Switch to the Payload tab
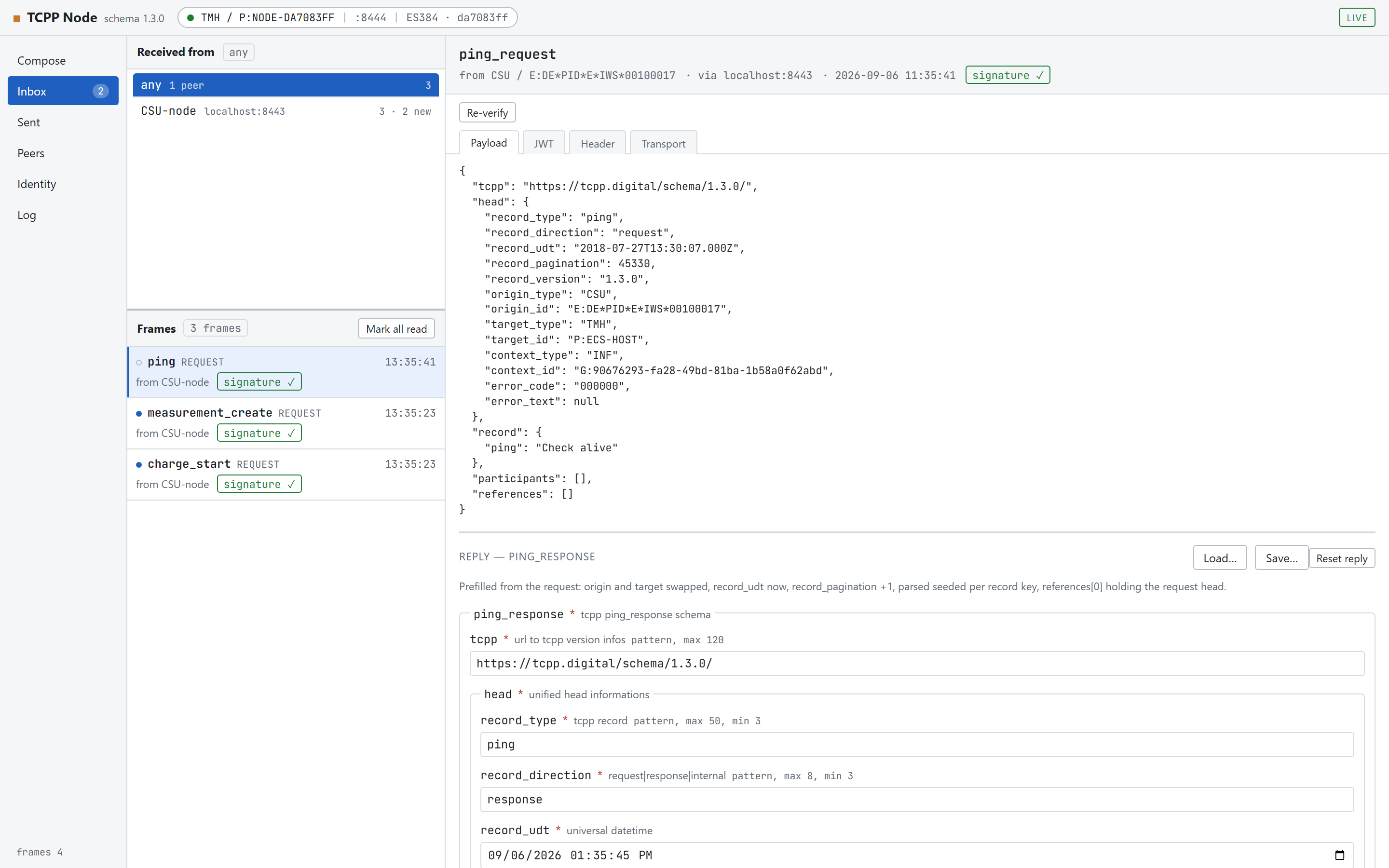 (489, 143)
